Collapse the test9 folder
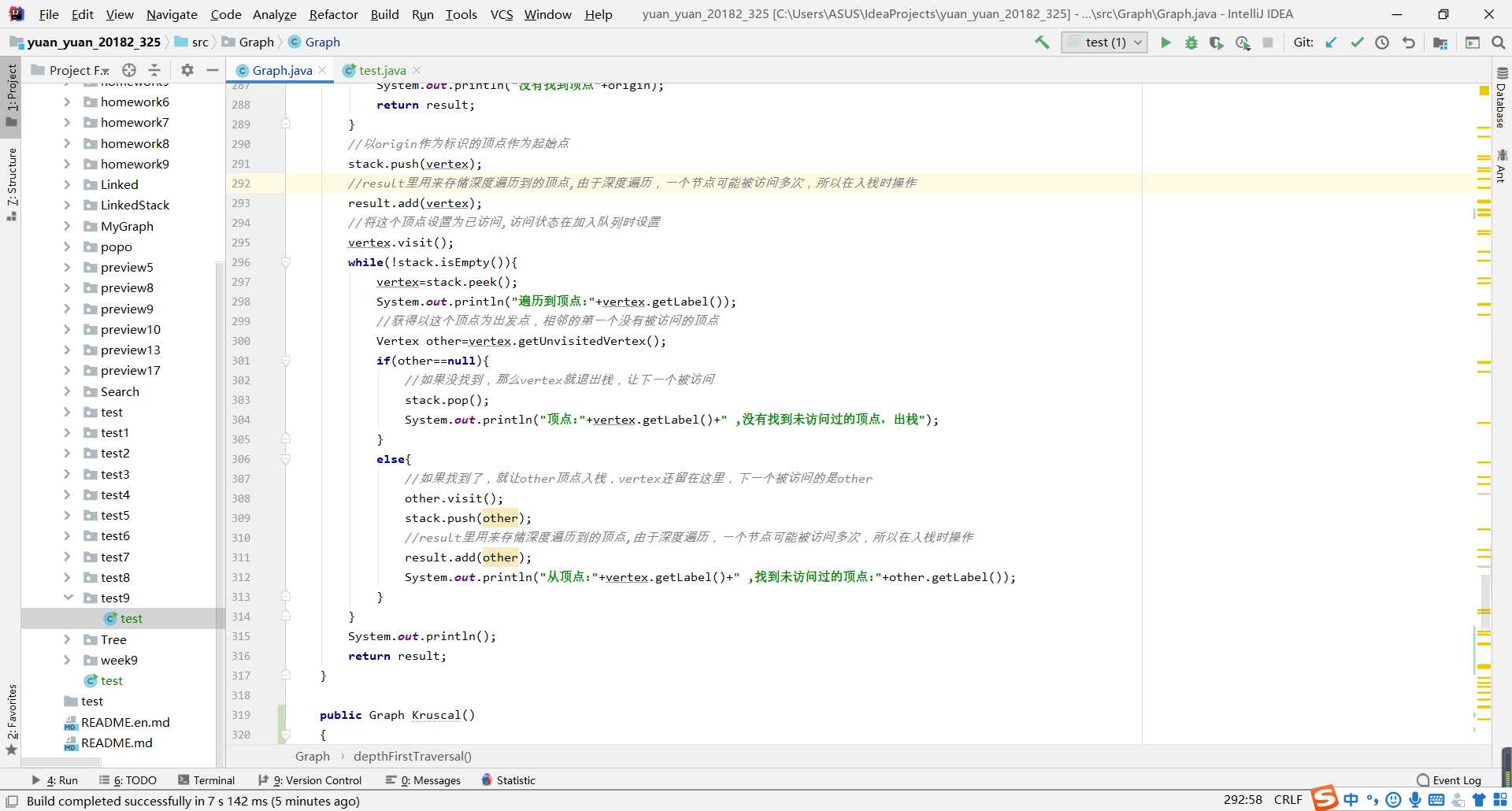Screen dimensions: 1512x811 click(68, 598)
